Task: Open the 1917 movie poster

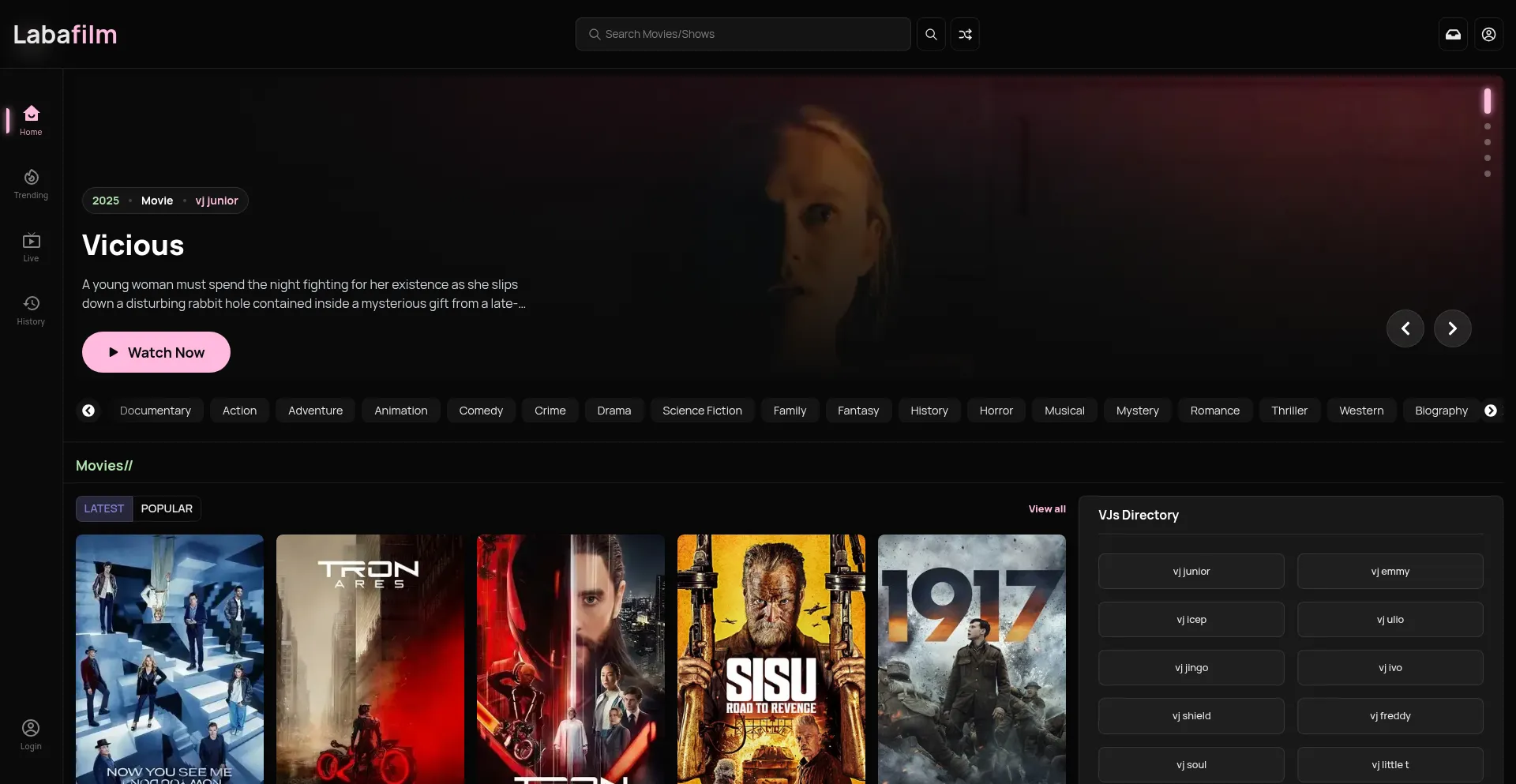Action: (x=971, y=658)
